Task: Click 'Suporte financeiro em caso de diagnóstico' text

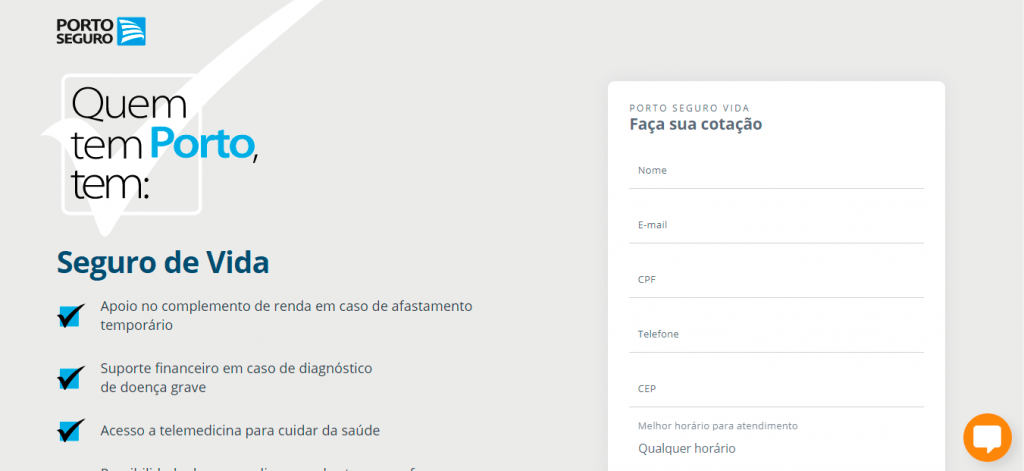Action: coord(236,368)
